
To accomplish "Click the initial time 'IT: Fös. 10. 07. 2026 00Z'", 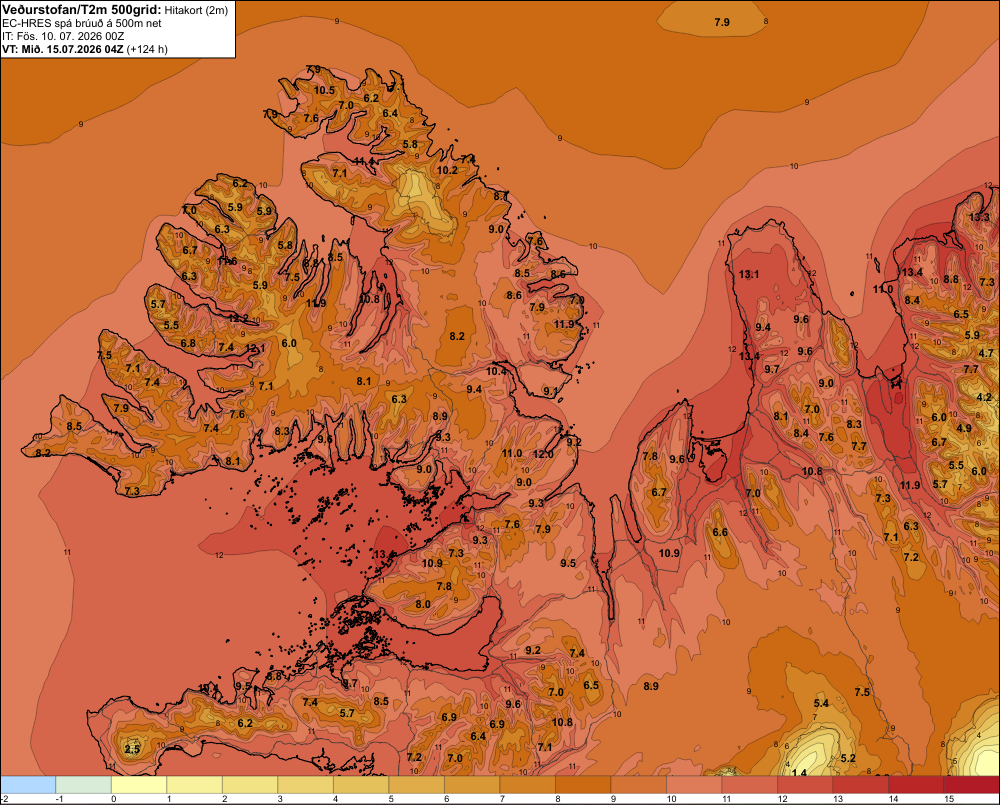I will tap(63, 36).
